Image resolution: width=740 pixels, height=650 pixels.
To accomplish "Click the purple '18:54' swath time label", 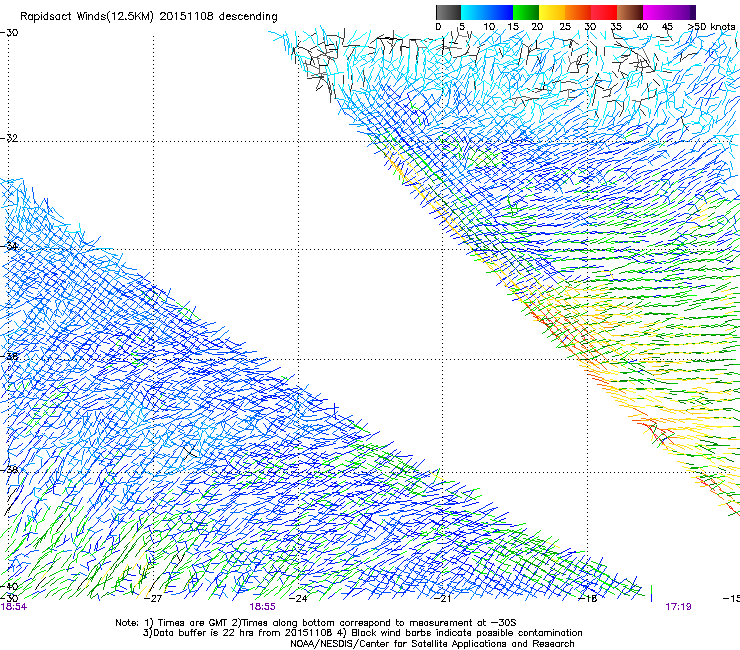I will pos(14,607).
